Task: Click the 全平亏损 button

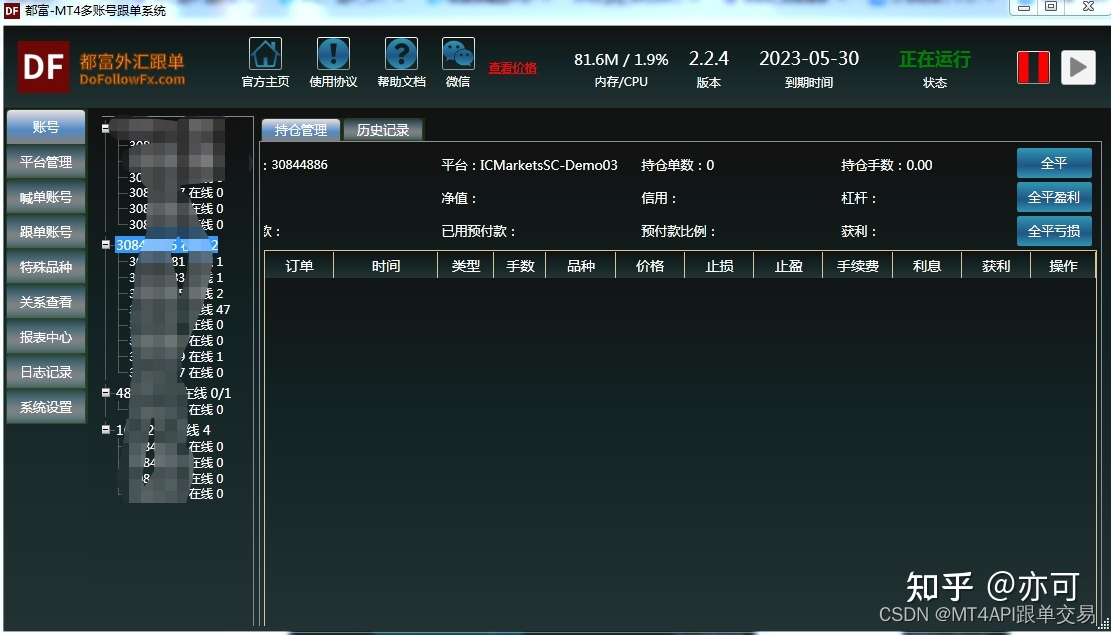Action: click(1054, 231)
